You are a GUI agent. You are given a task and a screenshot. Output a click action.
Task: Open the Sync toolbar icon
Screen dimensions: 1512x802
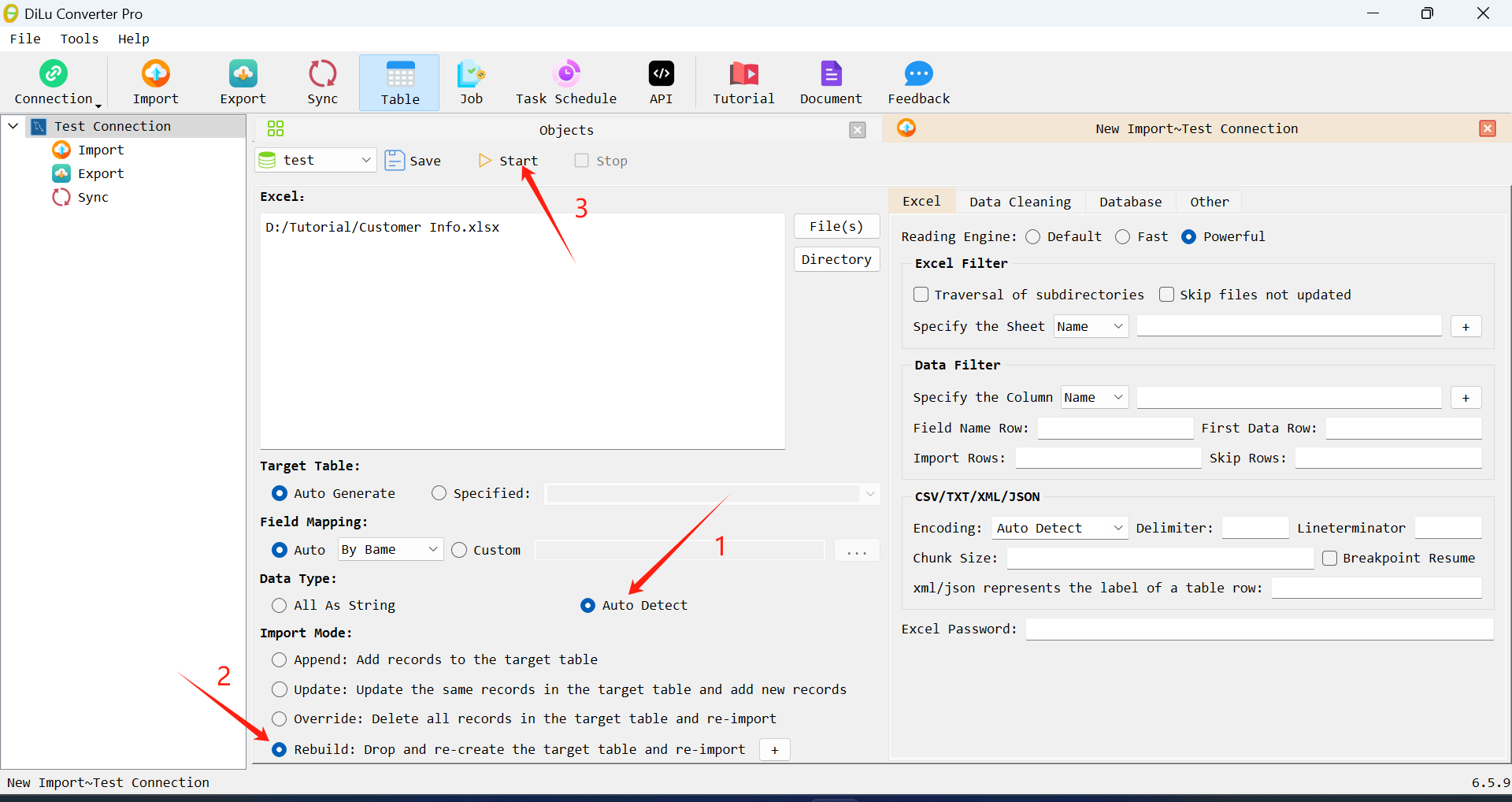point(322,73)
